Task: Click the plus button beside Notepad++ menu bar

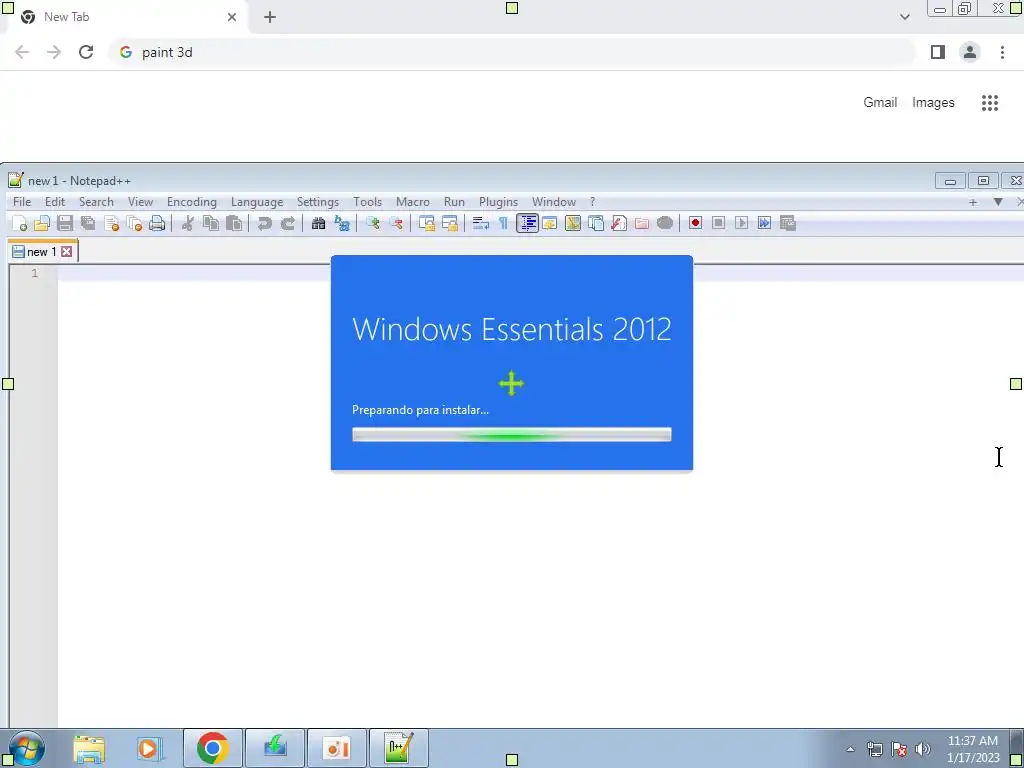Action: click(973, 202)
